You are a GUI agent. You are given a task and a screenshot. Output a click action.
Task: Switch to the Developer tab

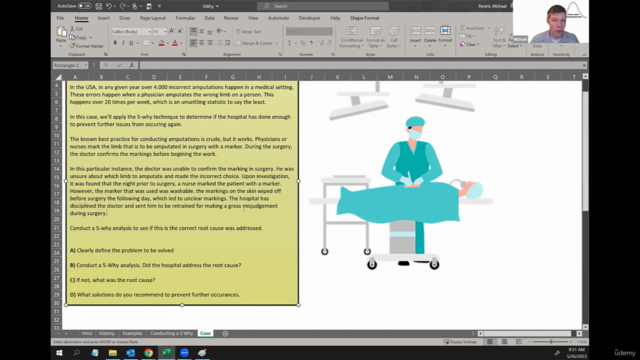pos(309,18)
